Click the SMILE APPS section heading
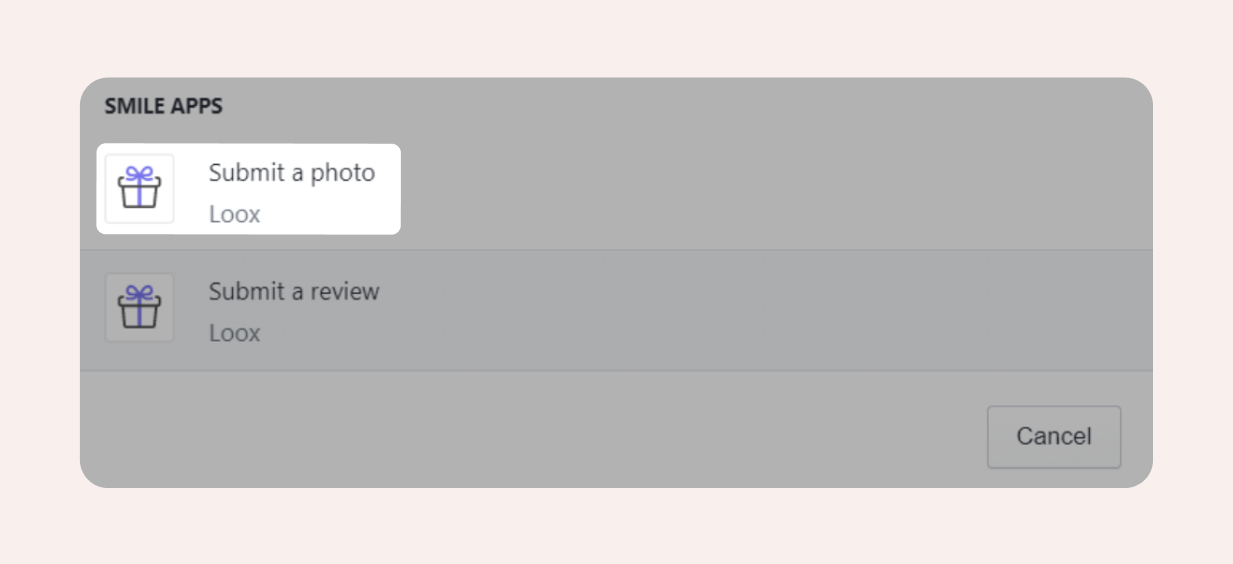Image resolution: width=1233 pixels, height=564 pixels. click(164, 105)
